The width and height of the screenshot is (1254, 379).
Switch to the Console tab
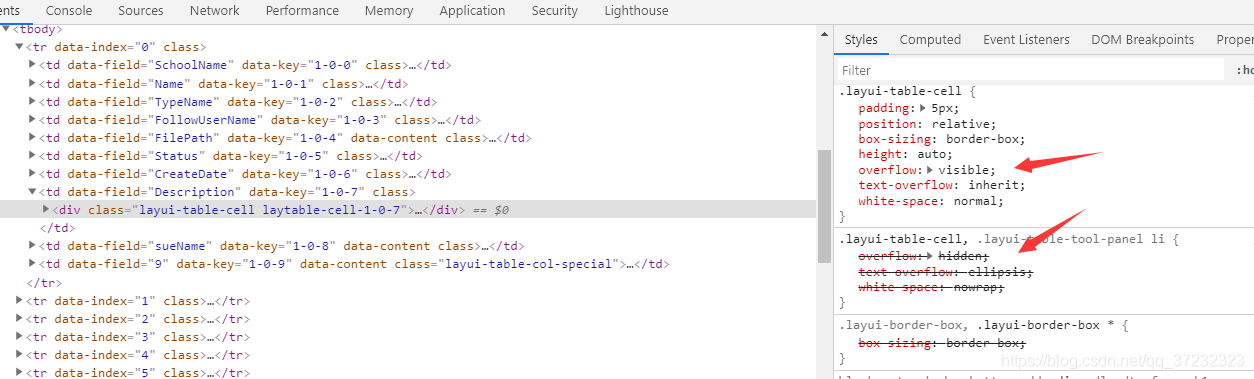point(69,10)
